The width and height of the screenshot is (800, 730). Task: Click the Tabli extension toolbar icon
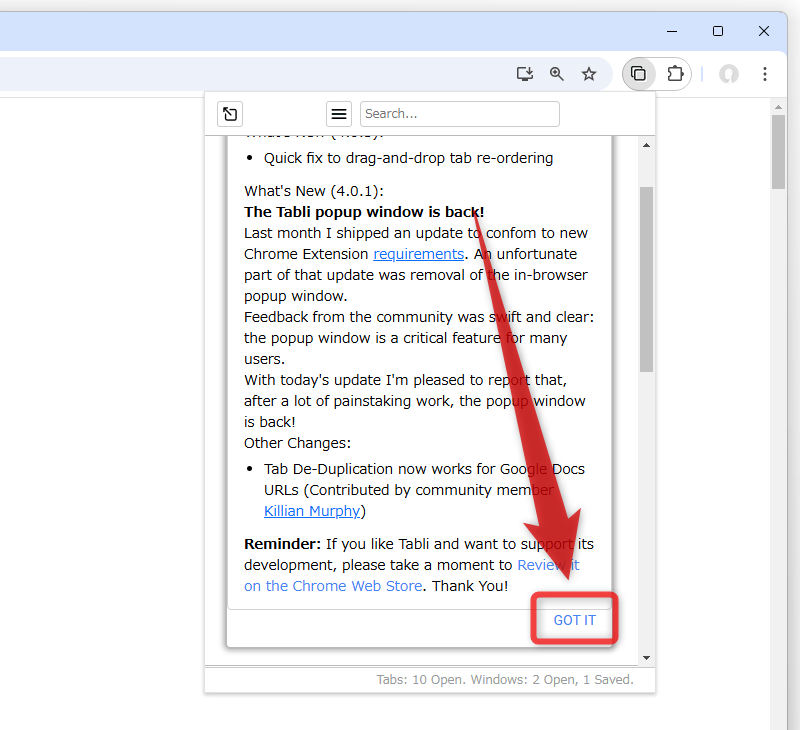coord(638,74)
